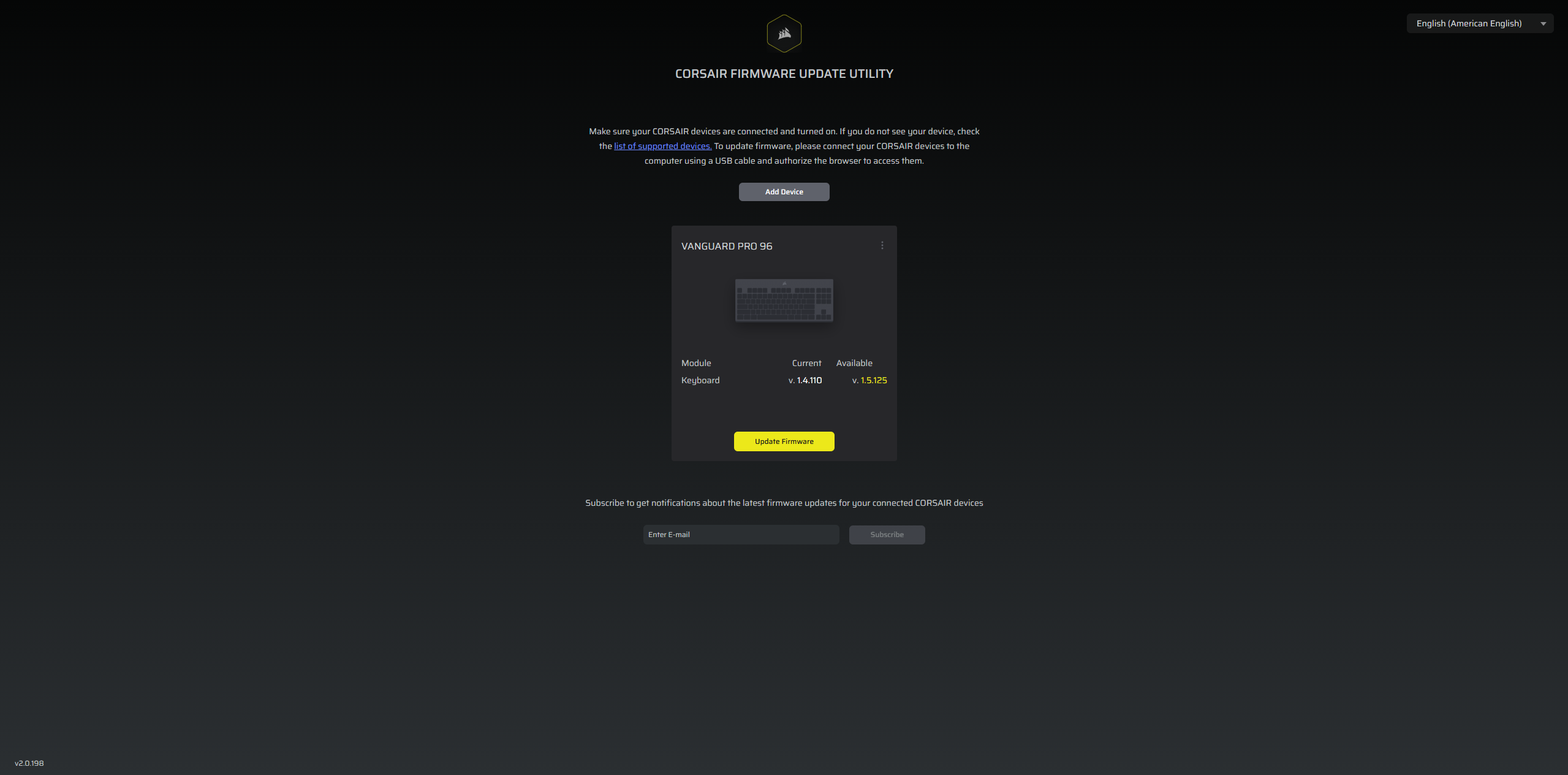Click the available version 1.5.125

pos(873,380)
